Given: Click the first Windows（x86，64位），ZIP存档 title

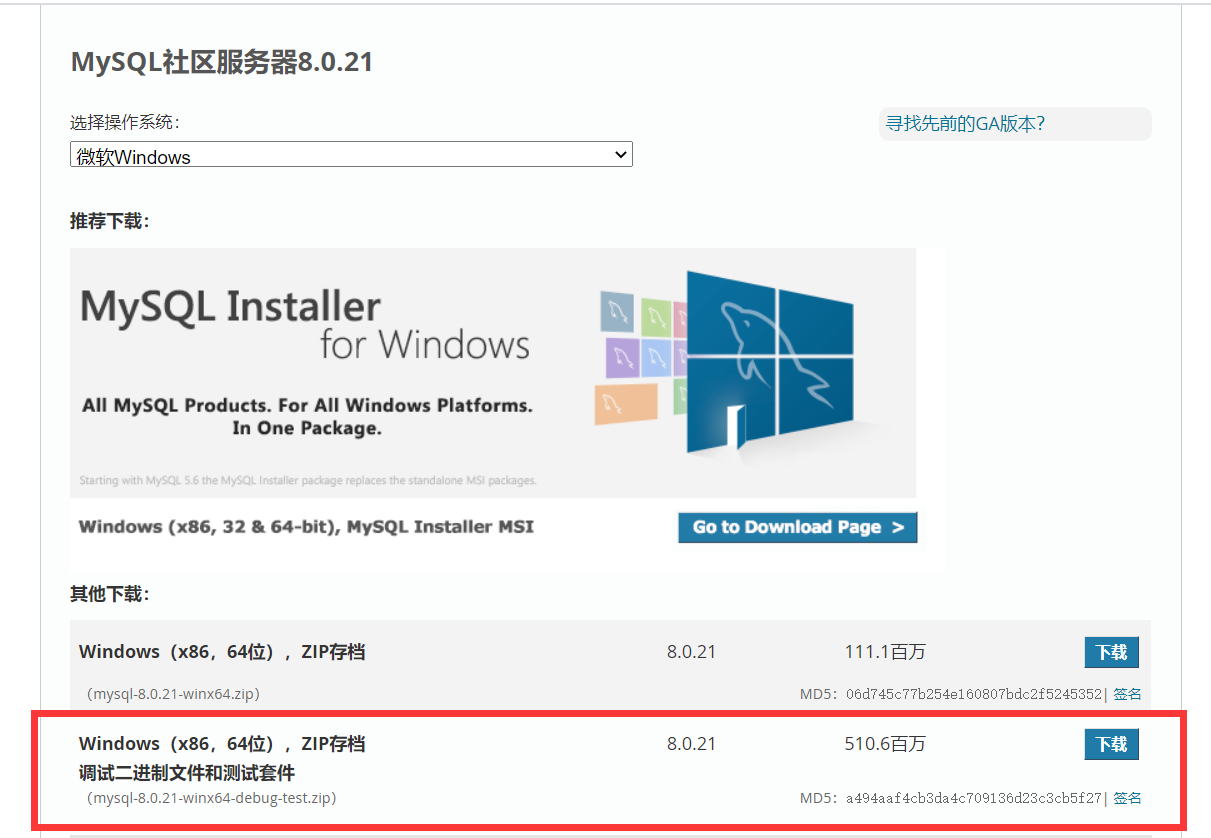Looking at the screenshot, I should (x=222, y=652).
